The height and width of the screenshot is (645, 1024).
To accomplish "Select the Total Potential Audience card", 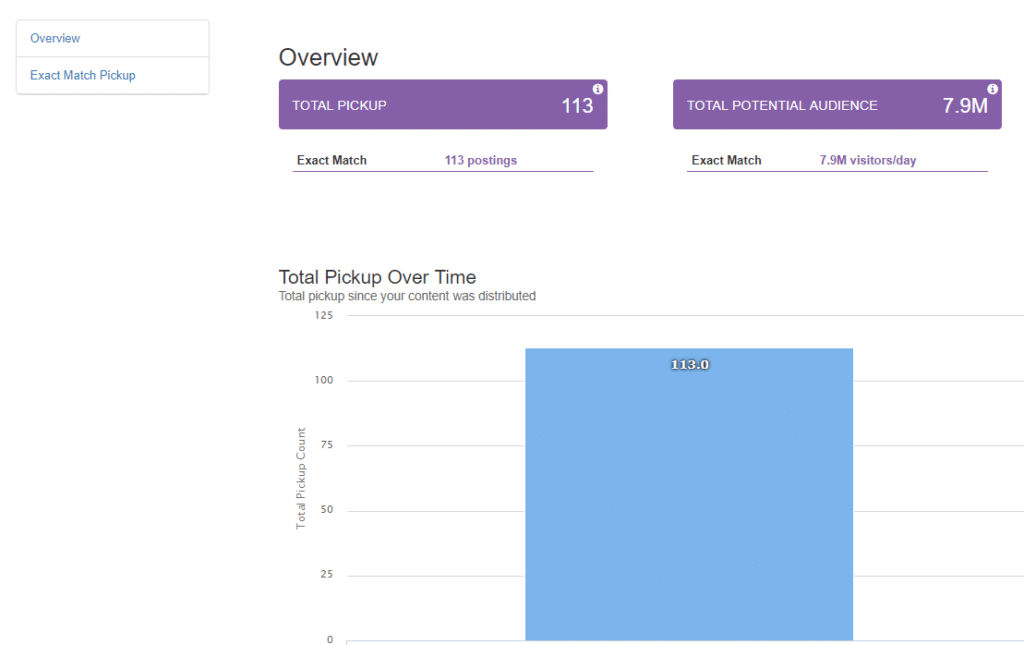I will (x=837, y=104).
